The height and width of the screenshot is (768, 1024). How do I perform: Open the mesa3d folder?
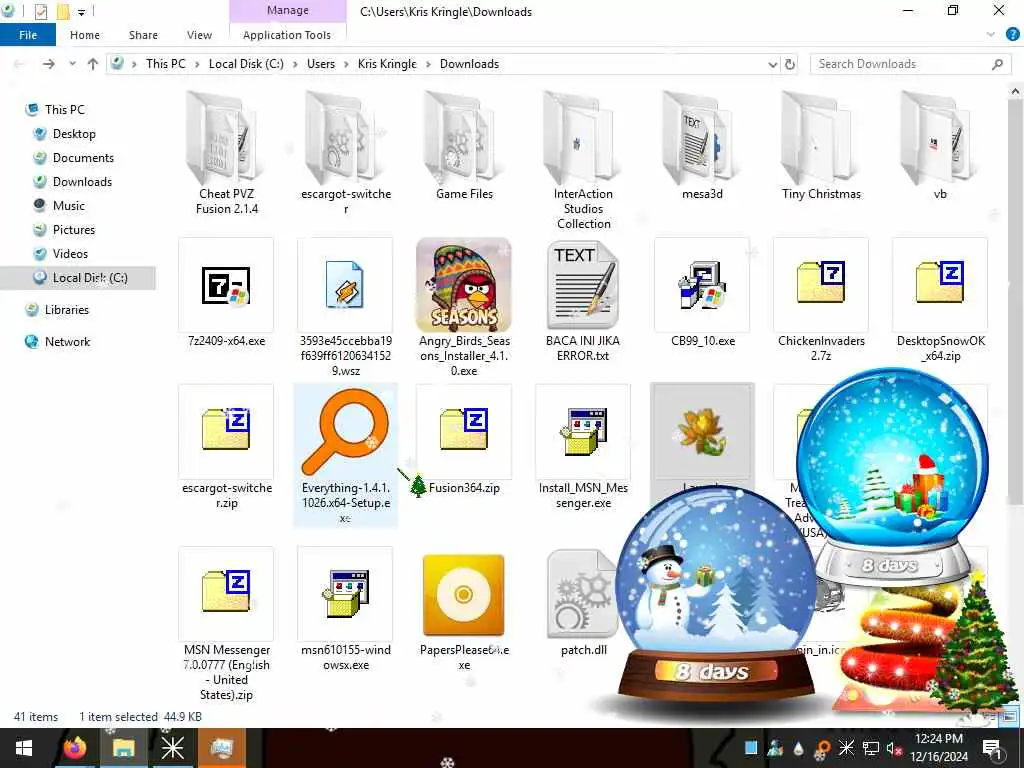[702, 146]
